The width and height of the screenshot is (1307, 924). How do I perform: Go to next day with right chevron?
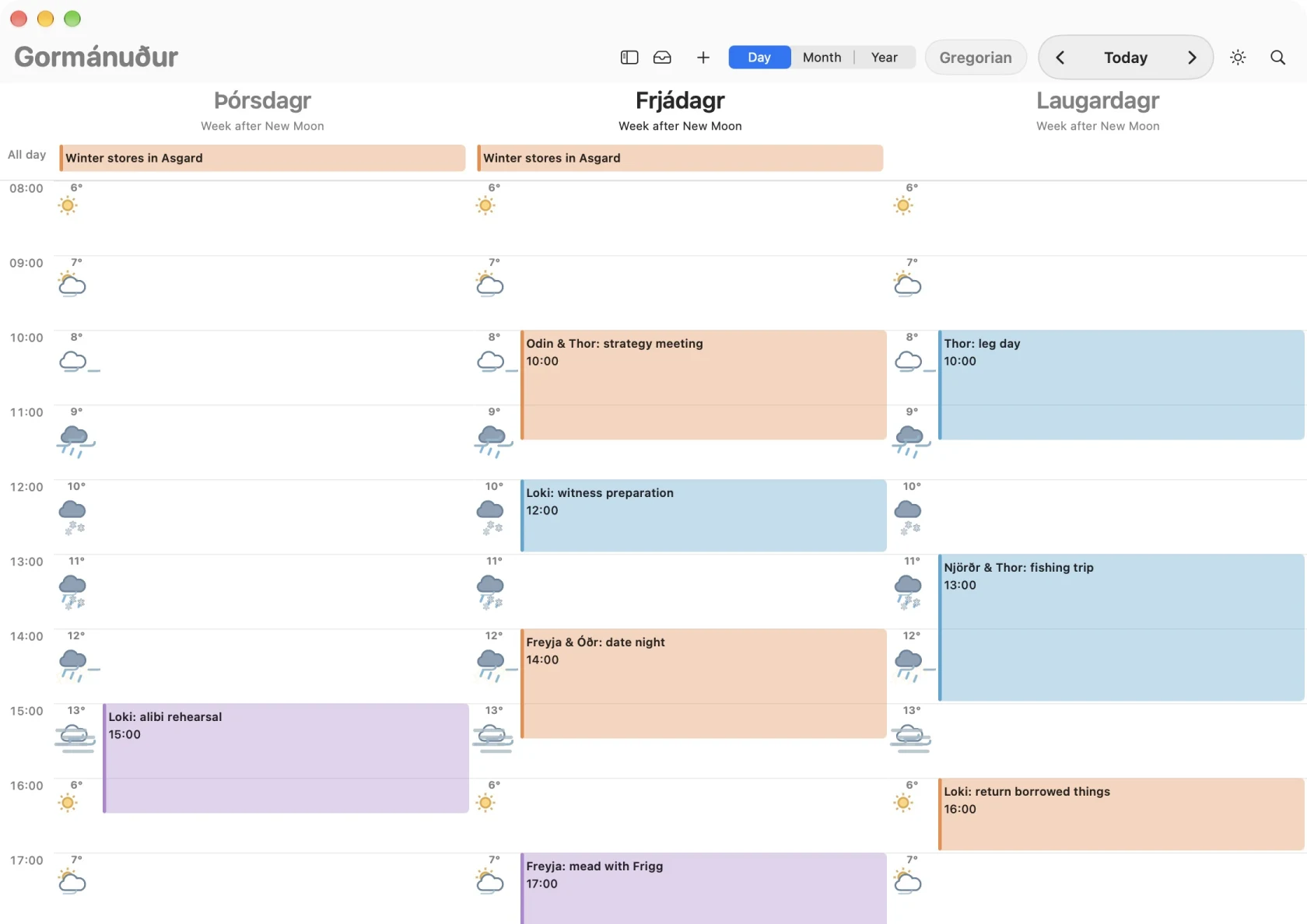click(1192, 58)
